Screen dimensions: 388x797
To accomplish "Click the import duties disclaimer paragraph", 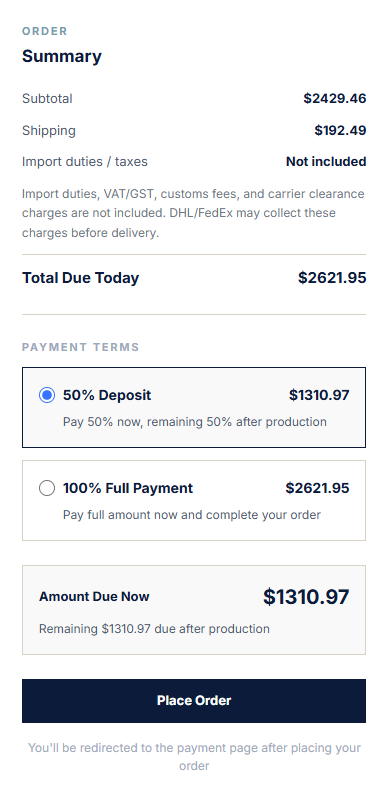I will pyautogui.click(x=193, y=213).
